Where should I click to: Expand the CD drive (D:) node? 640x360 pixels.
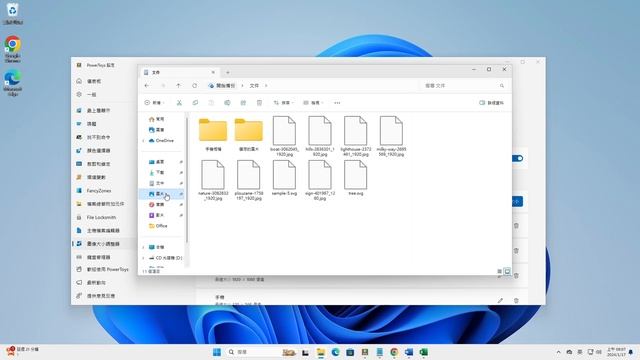(143, 258)
